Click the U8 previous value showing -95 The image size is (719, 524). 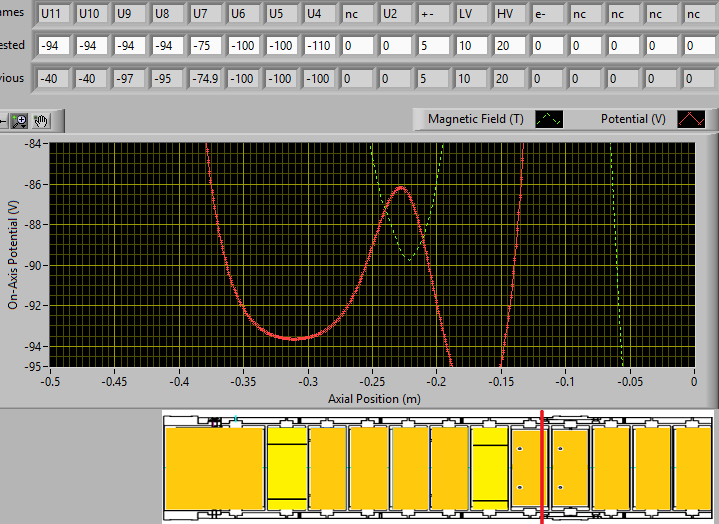click(x=168, y=79)
